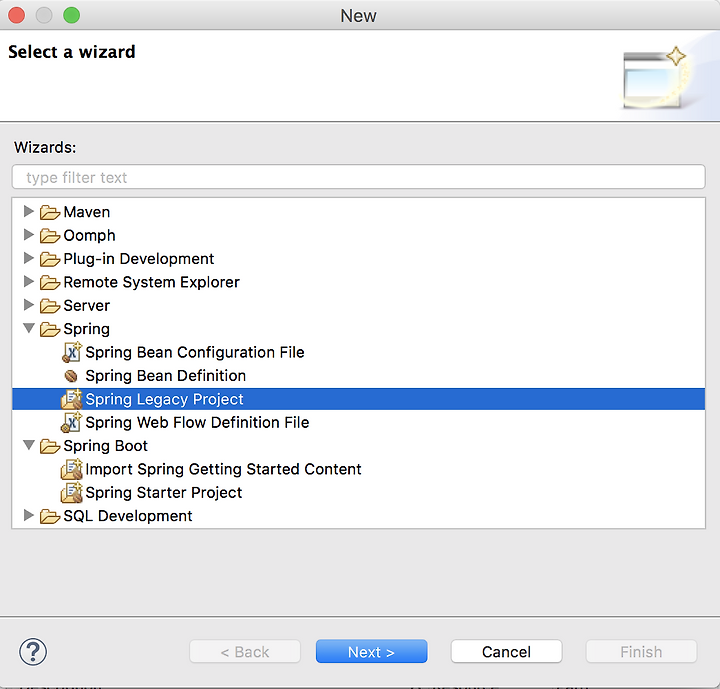Click the Remote System Explorer folder icon

(x=50, y=283)
